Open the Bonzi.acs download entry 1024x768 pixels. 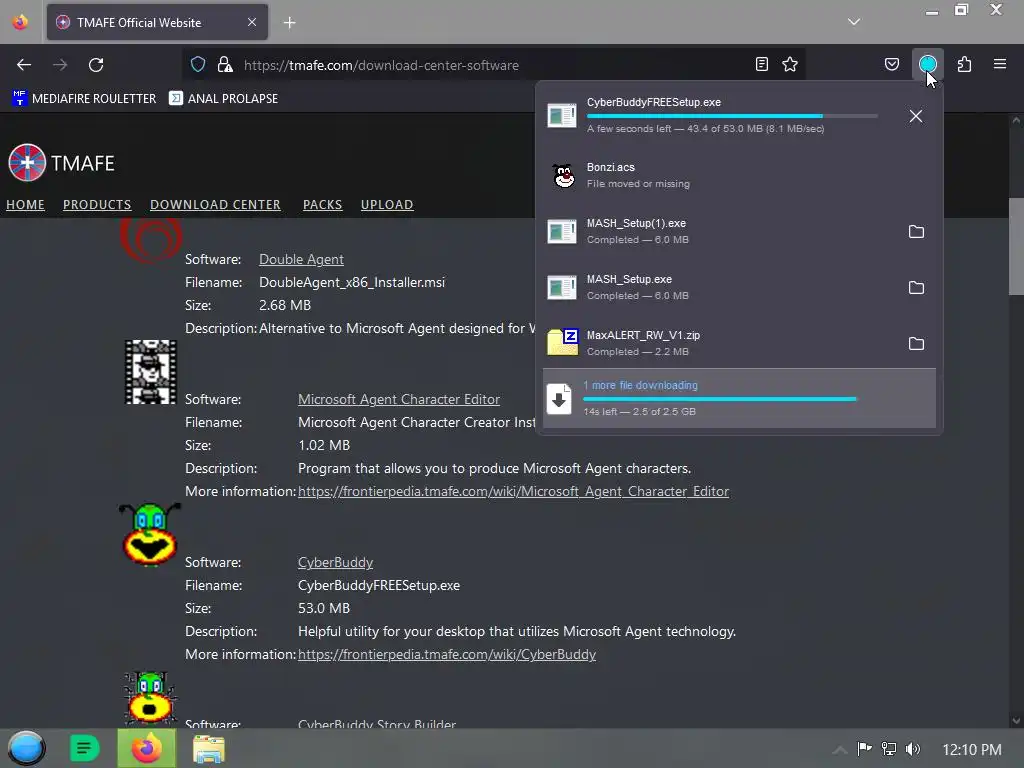tap(739, 176)
